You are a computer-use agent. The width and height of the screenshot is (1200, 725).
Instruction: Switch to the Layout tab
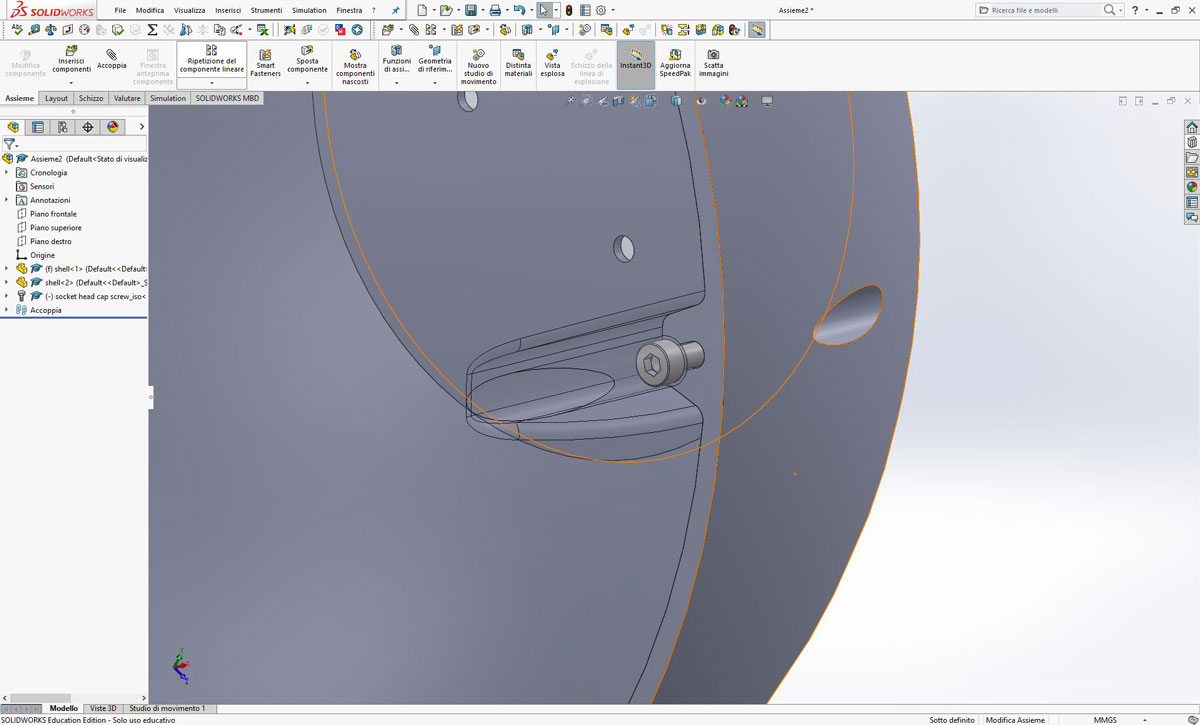tap(57, 98)
